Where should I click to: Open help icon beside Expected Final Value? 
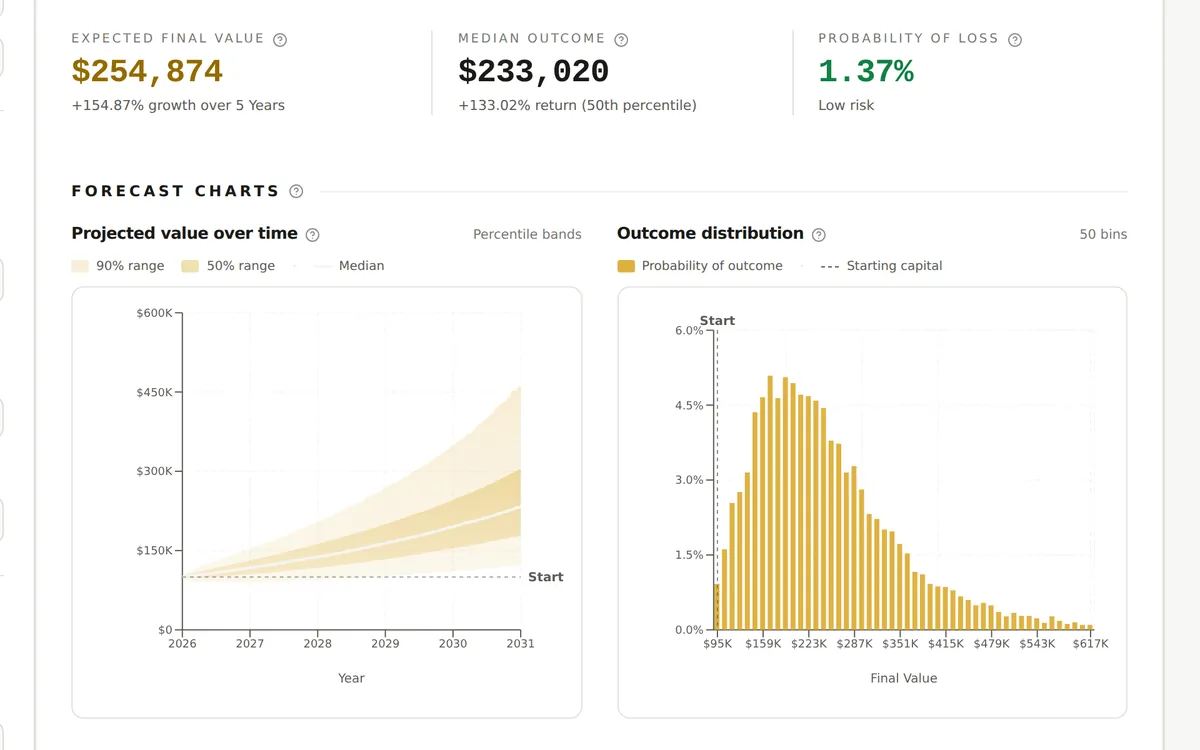pos(280,40)
